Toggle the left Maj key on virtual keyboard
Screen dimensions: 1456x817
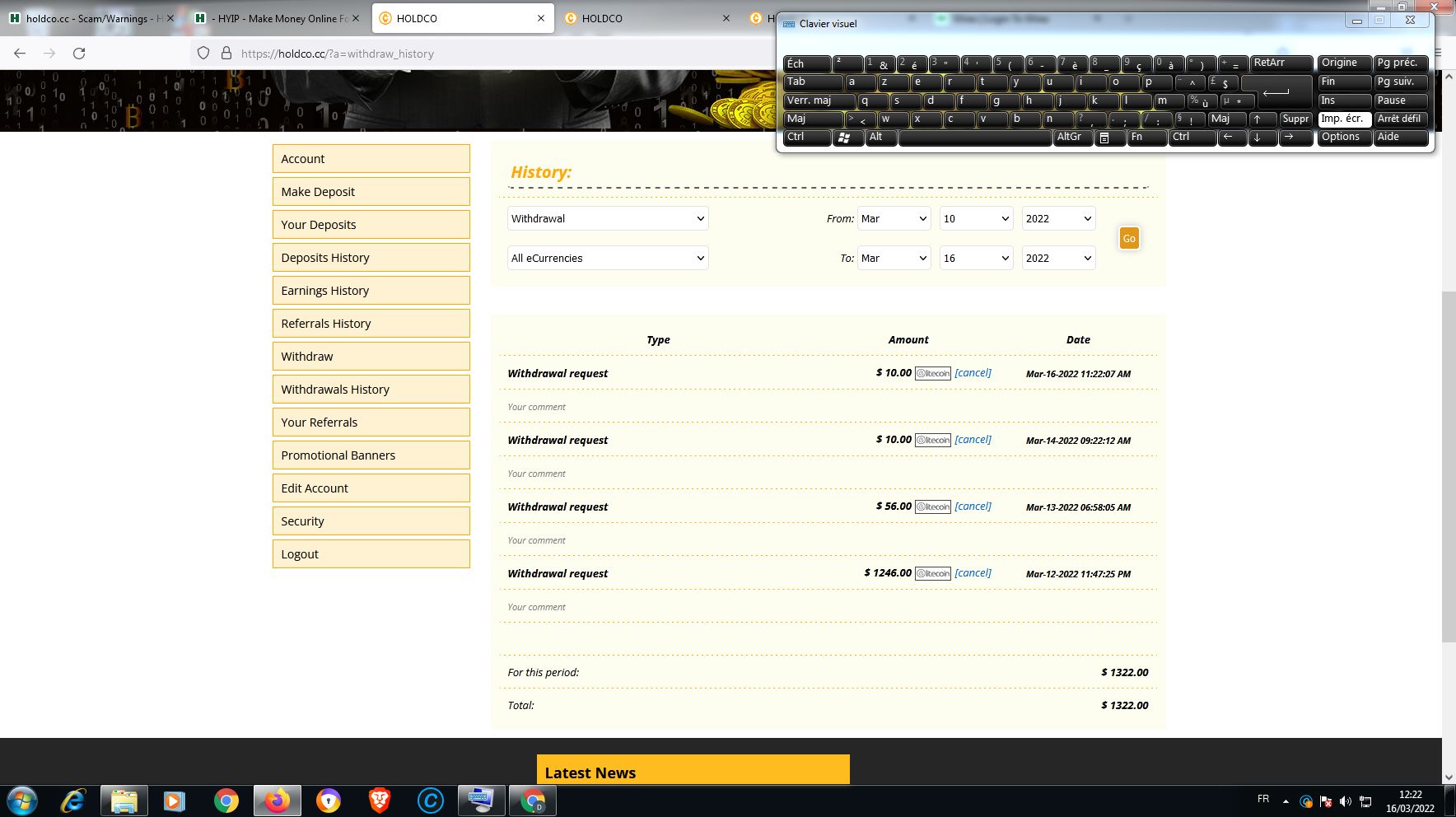(812, 119)
